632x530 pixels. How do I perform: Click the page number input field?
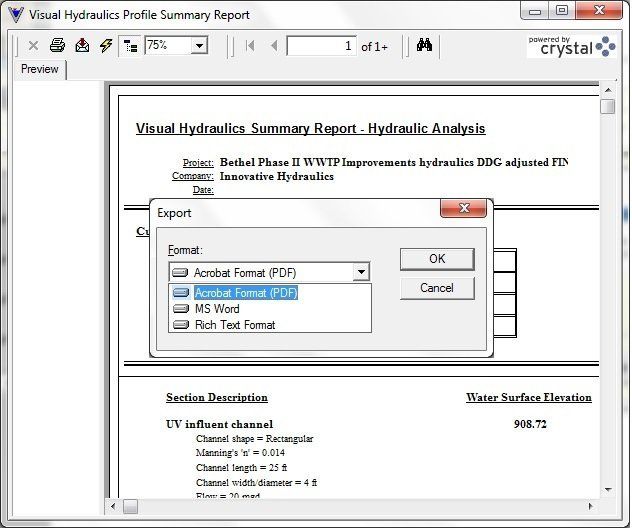coord(321,46)
